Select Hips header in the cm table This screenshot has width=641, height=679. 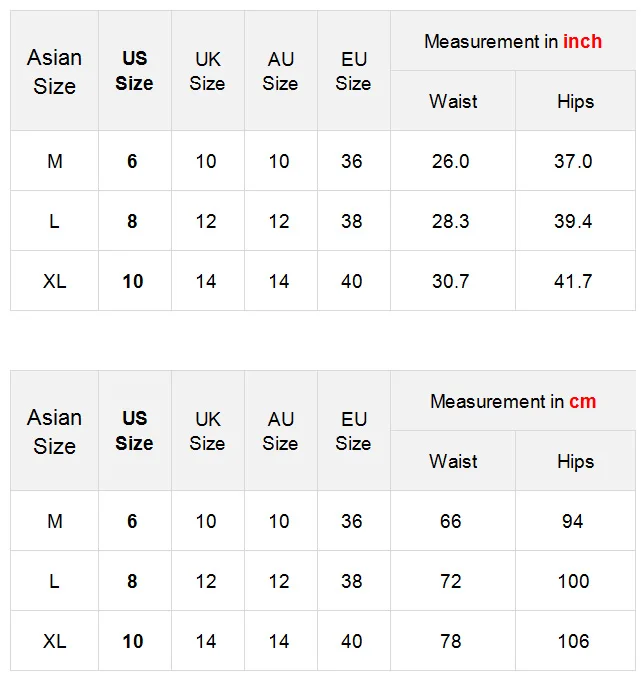[x=575, y=461]
